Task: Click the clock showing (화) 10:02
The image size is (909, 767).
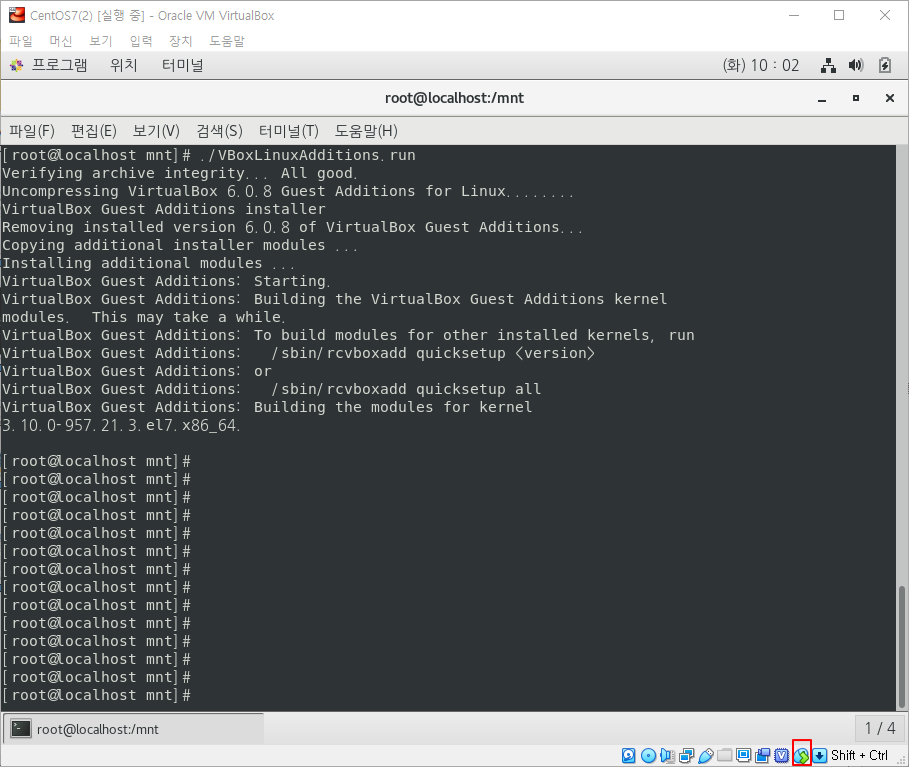Action: click(761, 66)
